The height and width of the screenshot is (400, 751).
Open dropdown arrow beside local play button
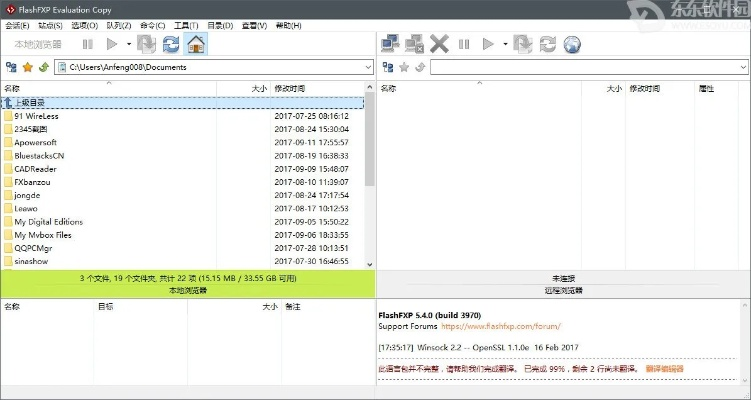tap(128, 44)
